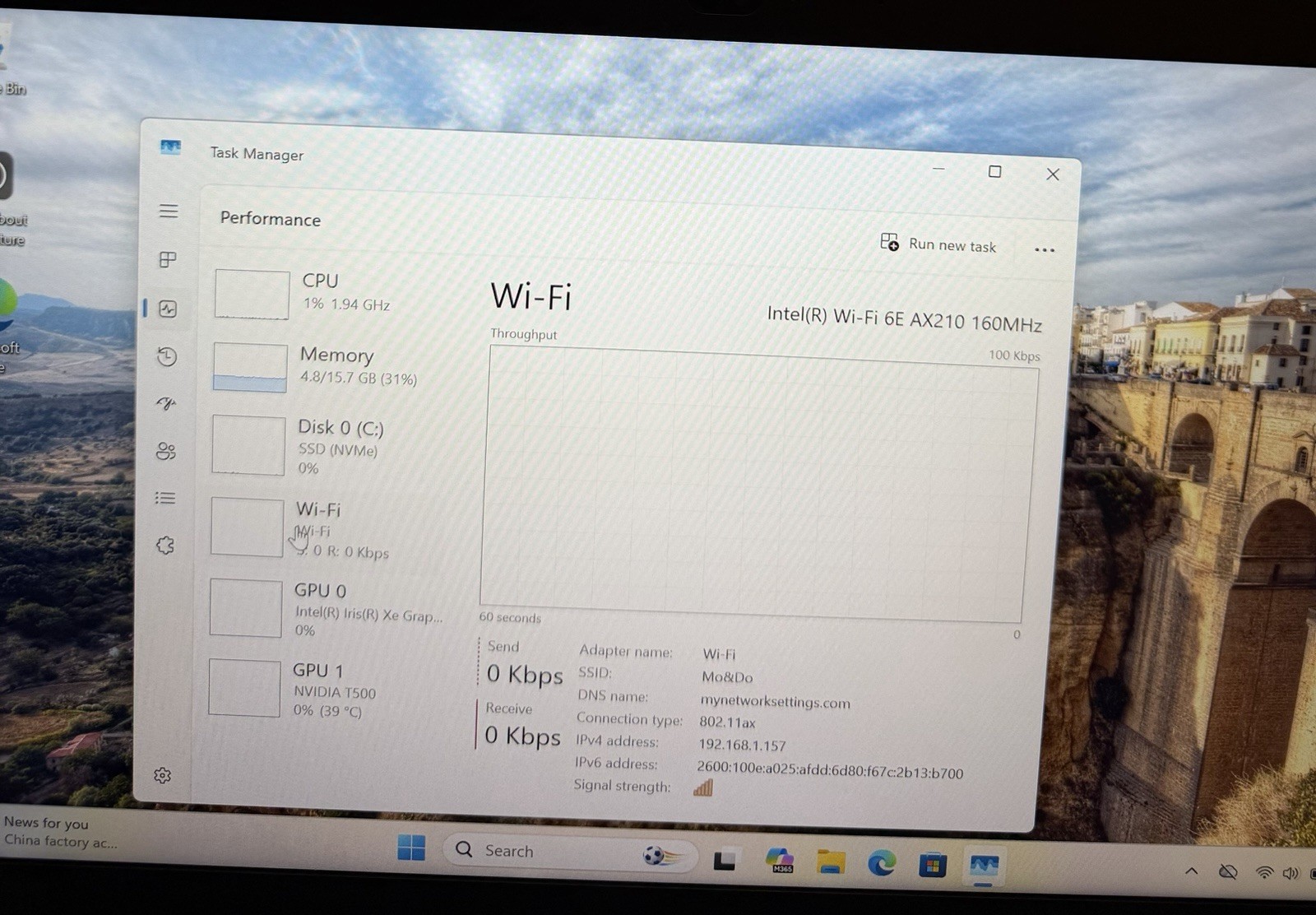Open Microsoft Store from the taskbar
The height and width of the screenshot is (915, 1316).
coord(933,865)
